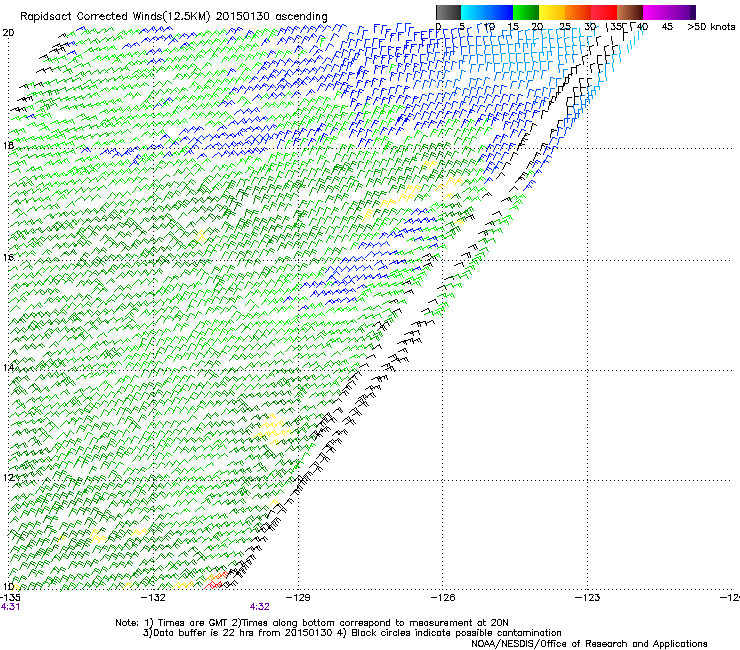Click latitude label '16' on left axis
The image size is (740, 650).
tap(8, 257)
